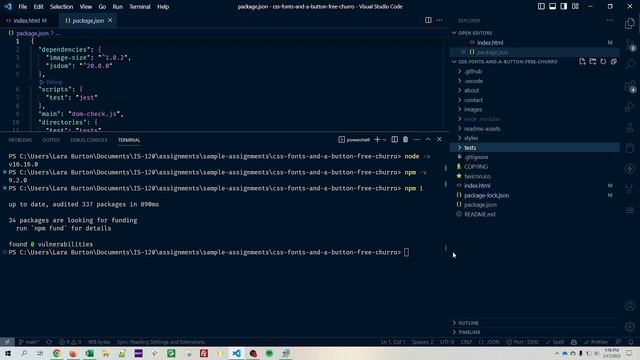Open the Source Control view
This screenshot has width=640, height=360.
pyautogui.click(x=630, y=44)
